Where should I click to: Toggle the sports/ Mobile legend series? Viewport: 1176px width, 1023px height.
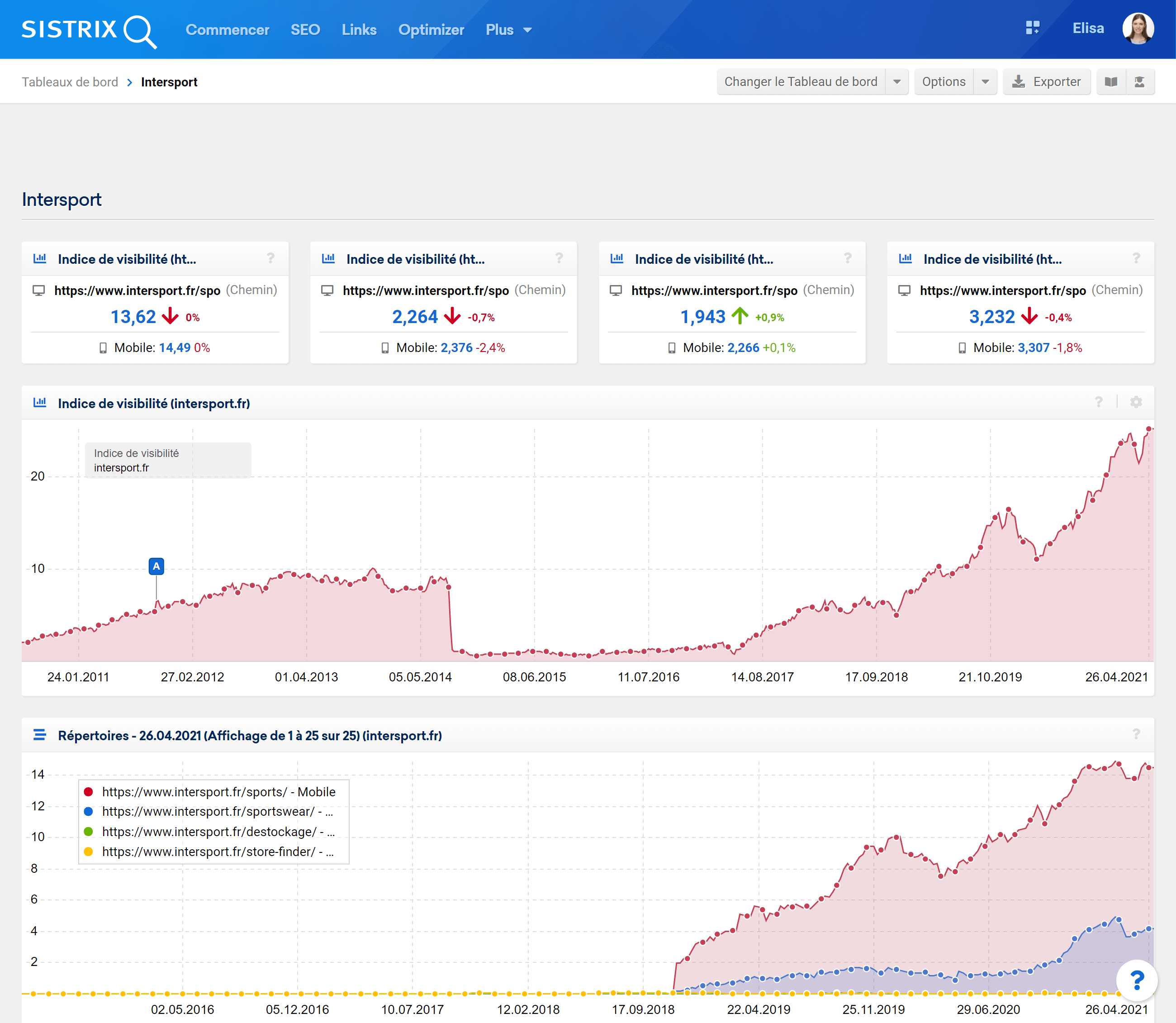210,792
